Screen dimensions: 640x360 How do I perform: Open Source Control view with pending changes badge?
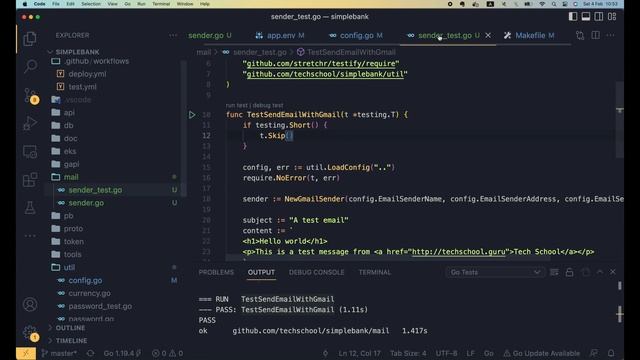tap(30, 96)
